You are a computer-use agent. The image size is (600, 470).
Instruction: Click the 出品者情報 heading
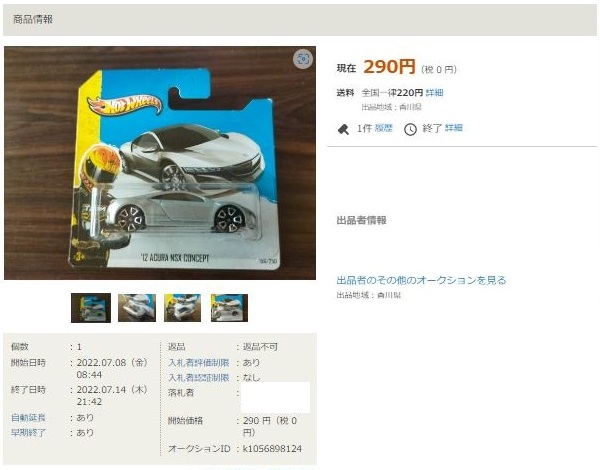point(361,220)
